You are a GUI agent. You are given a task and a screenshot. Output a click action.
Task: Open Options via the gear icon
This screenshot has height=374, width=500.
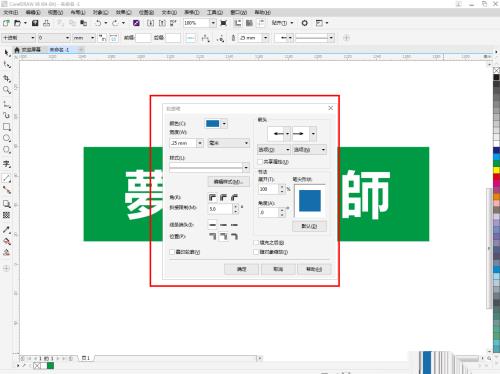304,23
